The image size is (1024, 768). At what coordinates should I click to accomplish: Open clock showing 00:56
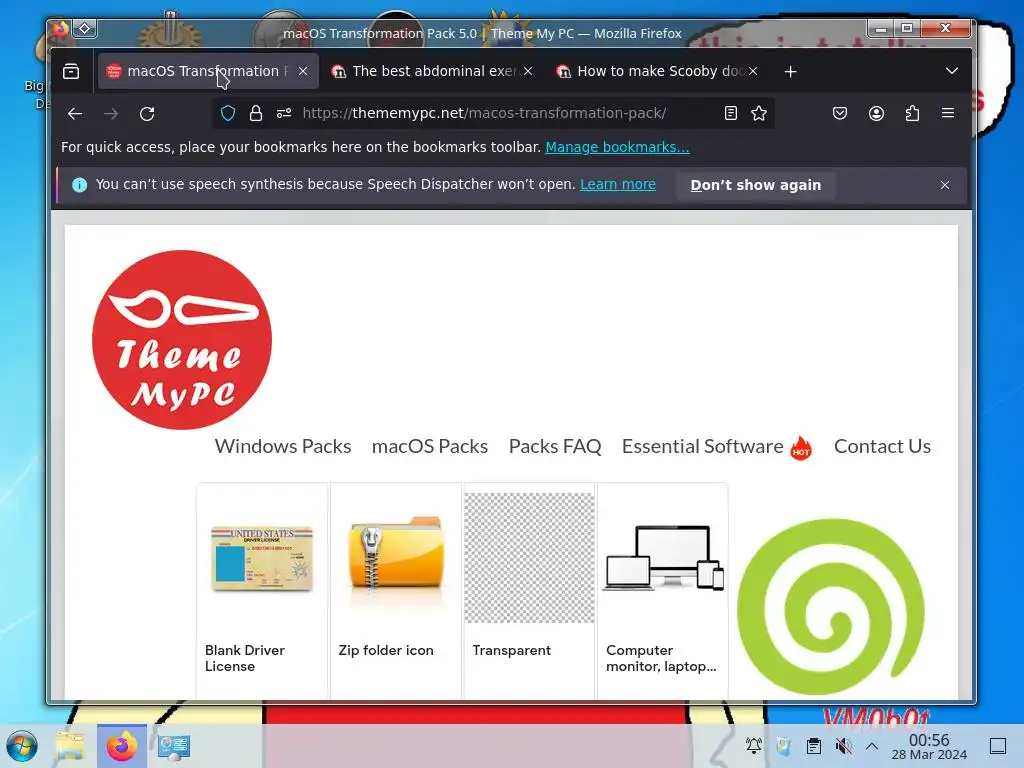pyautogui.click(x=929, y=746)
